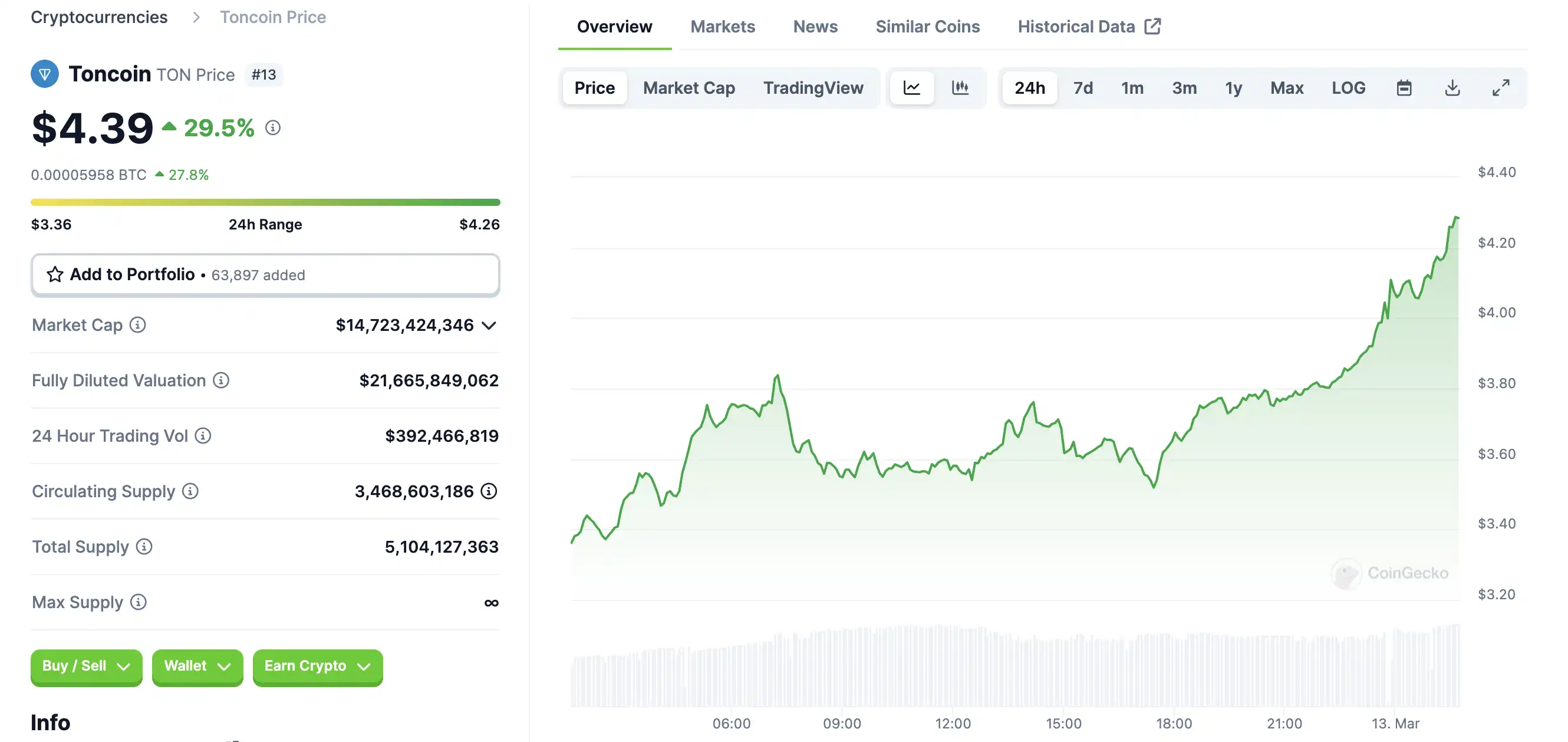Open Cryptocurrencies breadcrumb link
1568x742 pixels.
click(x=99, y=17)
